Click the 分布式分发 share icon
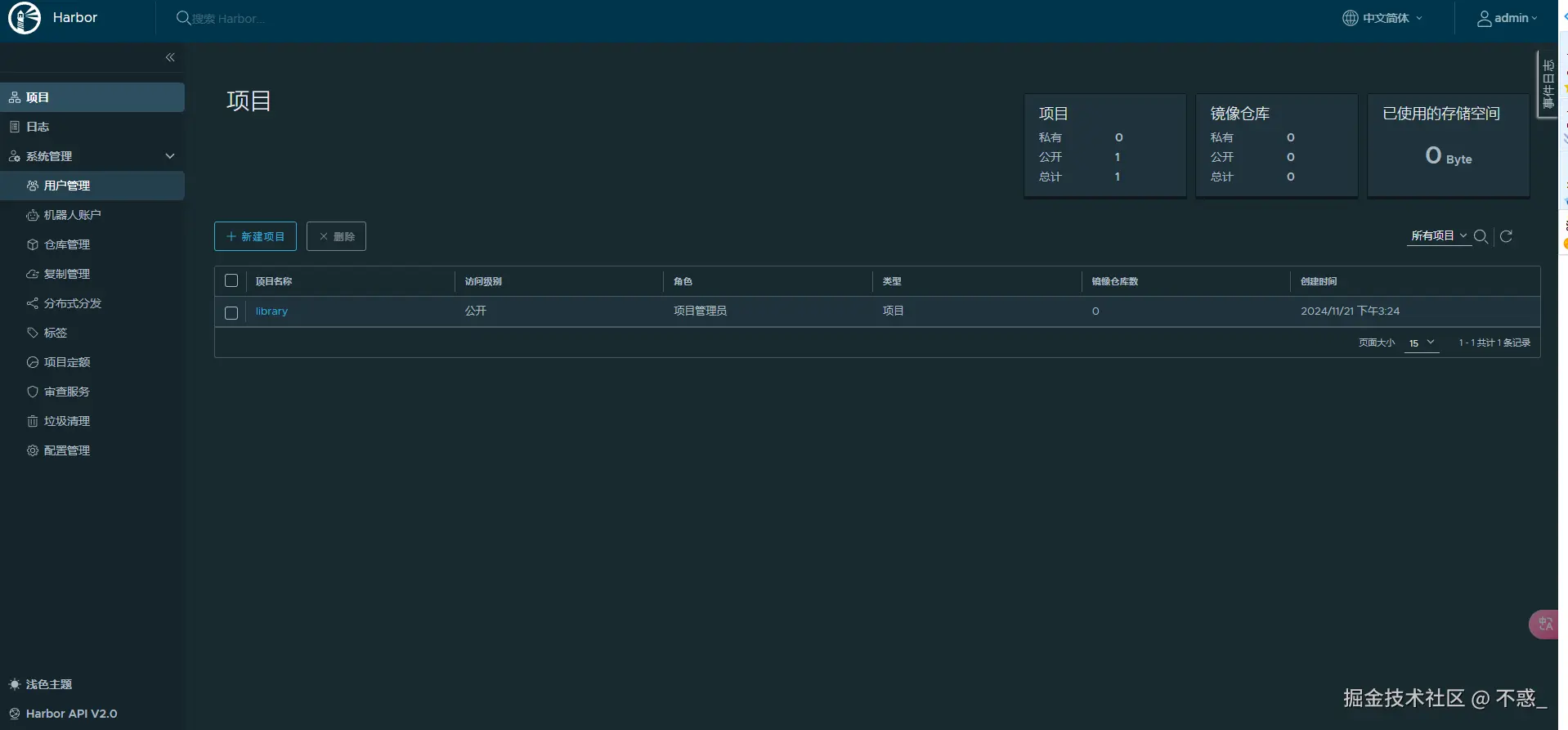Screen dimensions: 1568x730 coord(33,303)
